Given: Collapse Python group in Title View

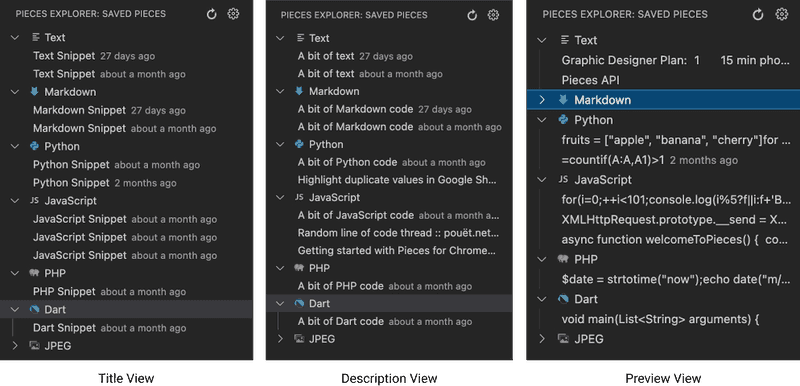Looking at the screenshot, I should 15,146.
